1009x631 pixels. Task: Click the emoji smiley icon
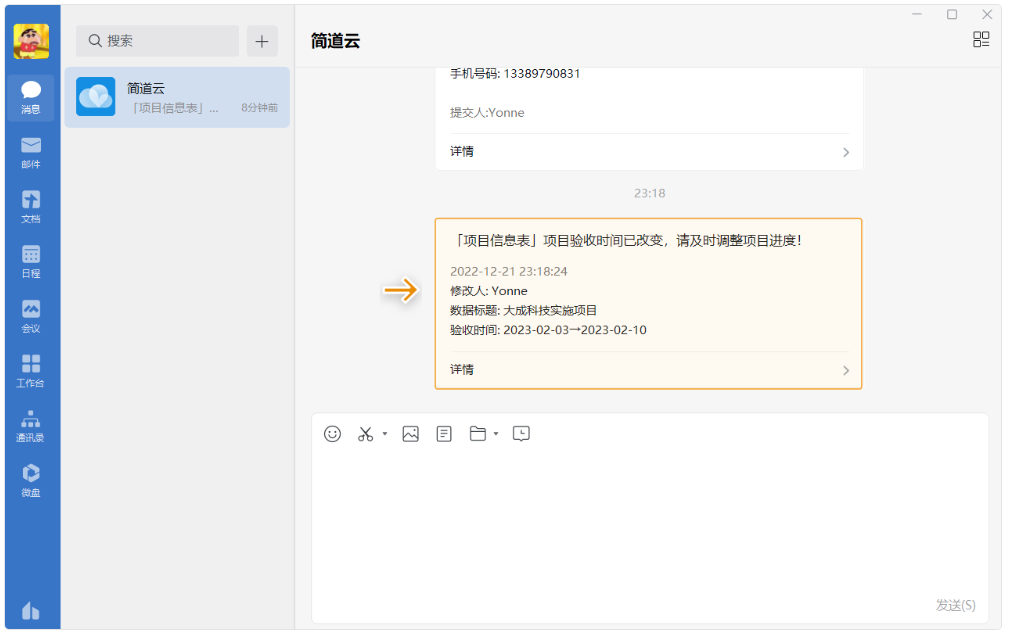click(333, 434)
